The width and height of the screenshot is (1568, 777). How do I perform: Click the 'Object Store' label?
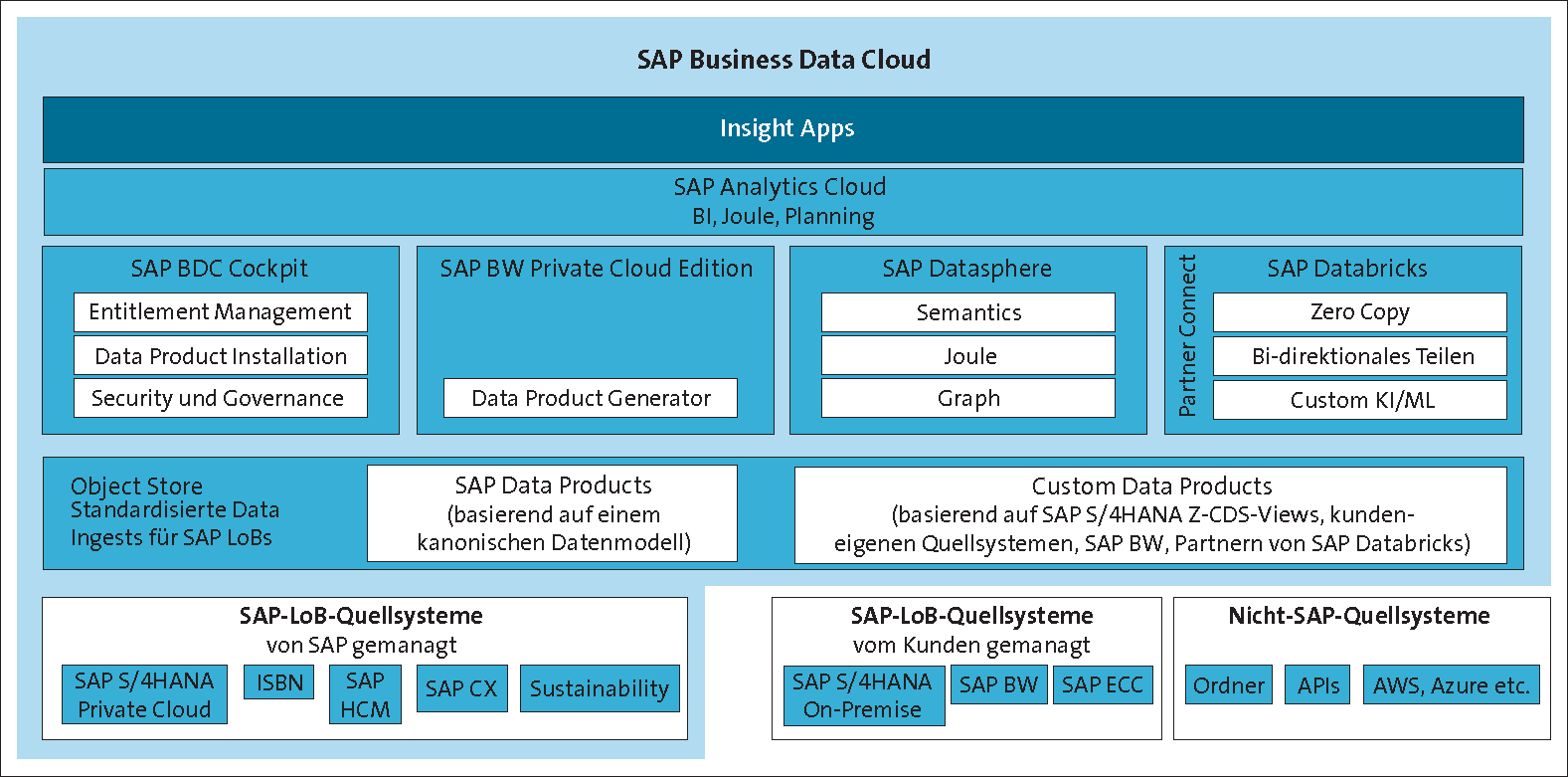tap(137, 486)
